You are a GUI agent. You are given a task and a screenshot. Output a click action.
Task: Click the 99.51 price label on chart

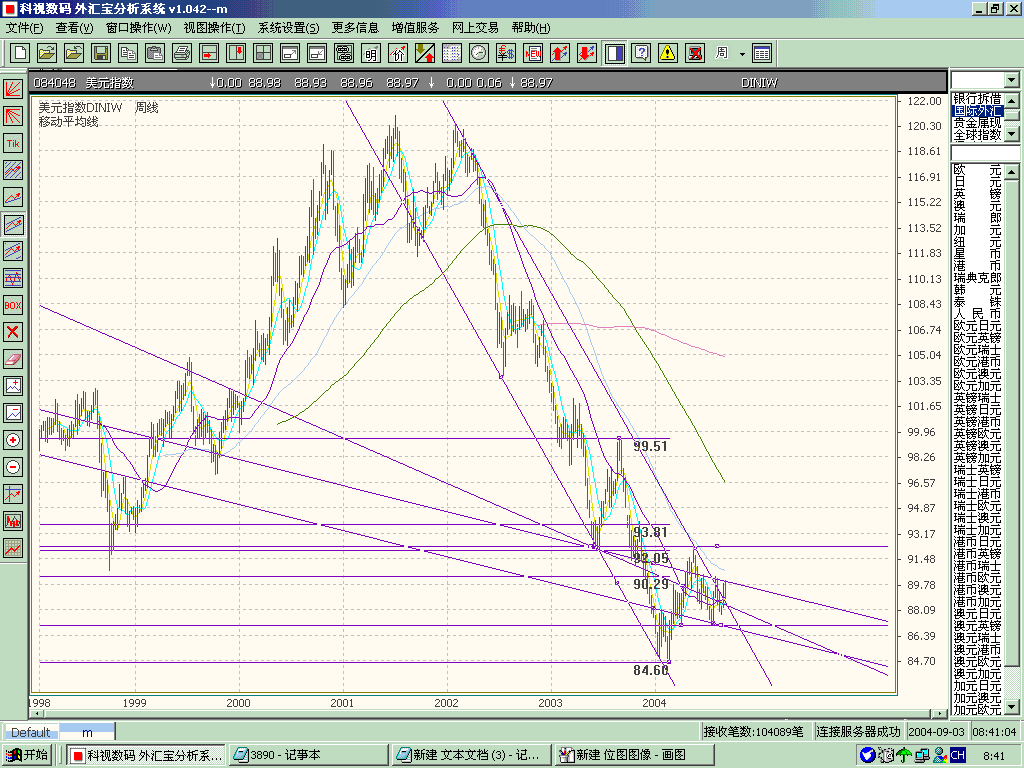click(650, 446)
